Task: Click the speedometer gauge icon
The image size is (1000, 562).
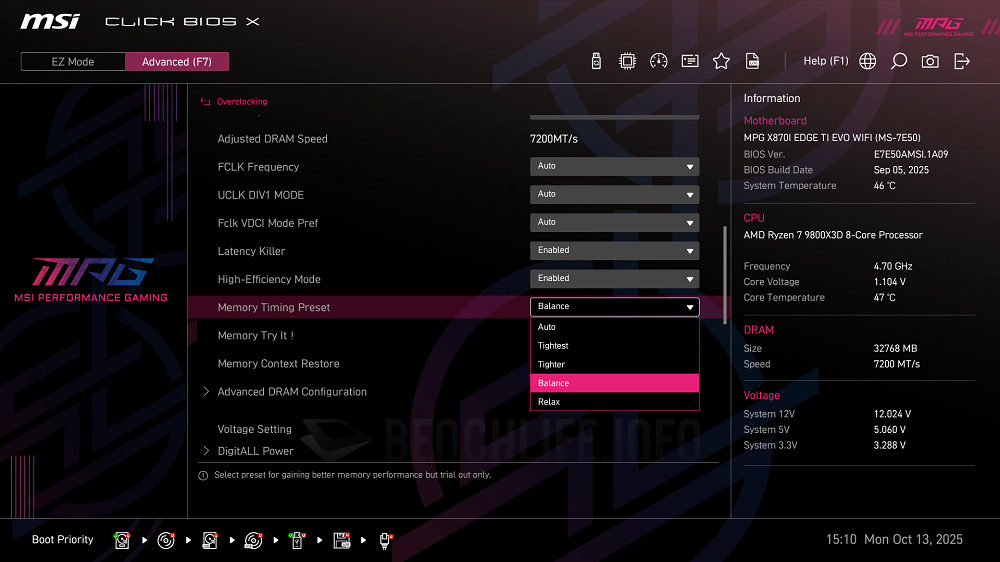Action: pyautogui.click(x=658, y=61)
